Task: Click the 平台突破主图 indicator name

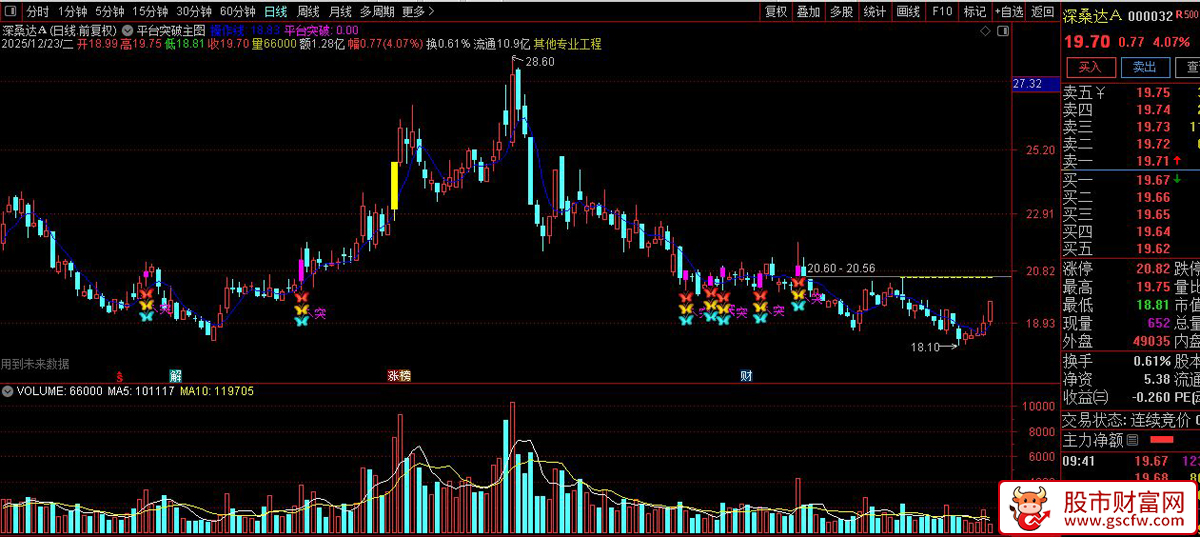Action: [x=171, y=31]
